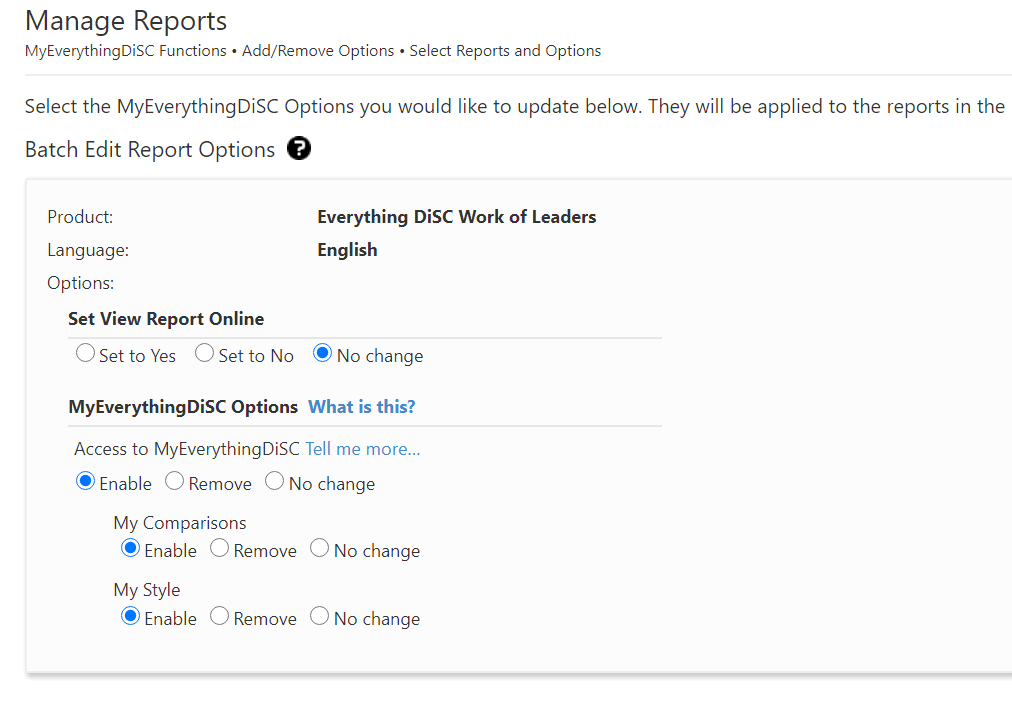
Task: Choose No change for Access to MyEverythingDiSC
Action: click(274, 481)
